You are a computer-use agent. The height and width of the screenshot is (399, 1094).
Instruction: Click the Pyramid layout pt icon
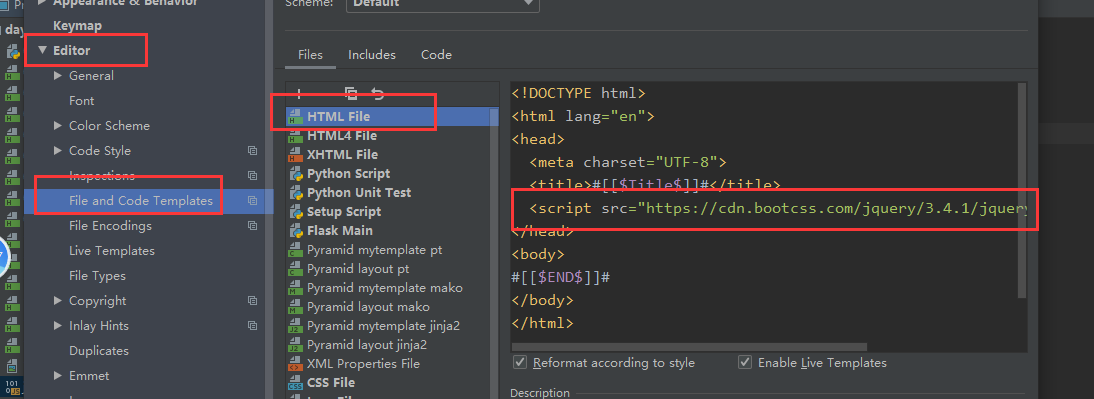(295, 269)
